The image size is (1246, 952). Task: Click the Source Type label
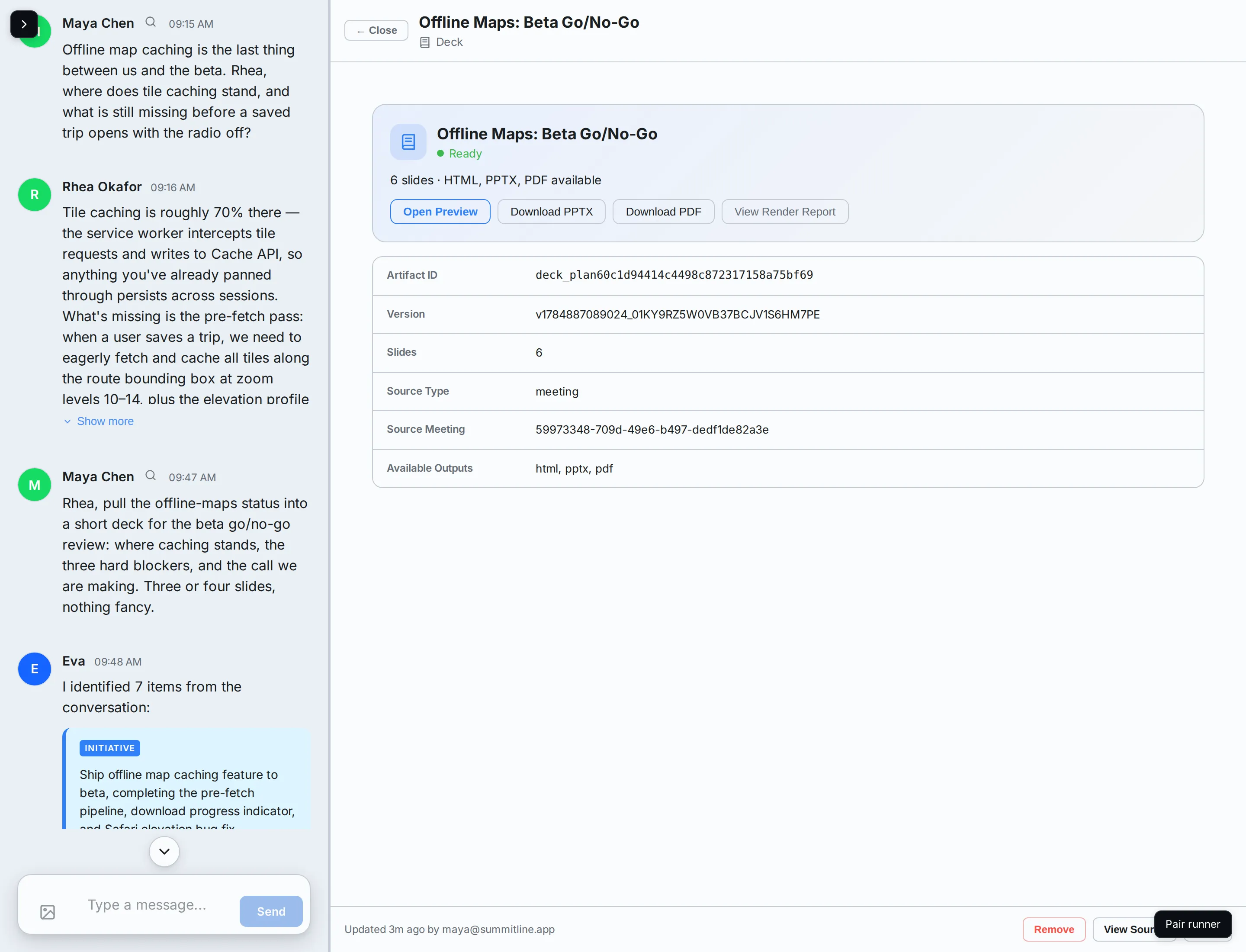click(x=417, y=391)
